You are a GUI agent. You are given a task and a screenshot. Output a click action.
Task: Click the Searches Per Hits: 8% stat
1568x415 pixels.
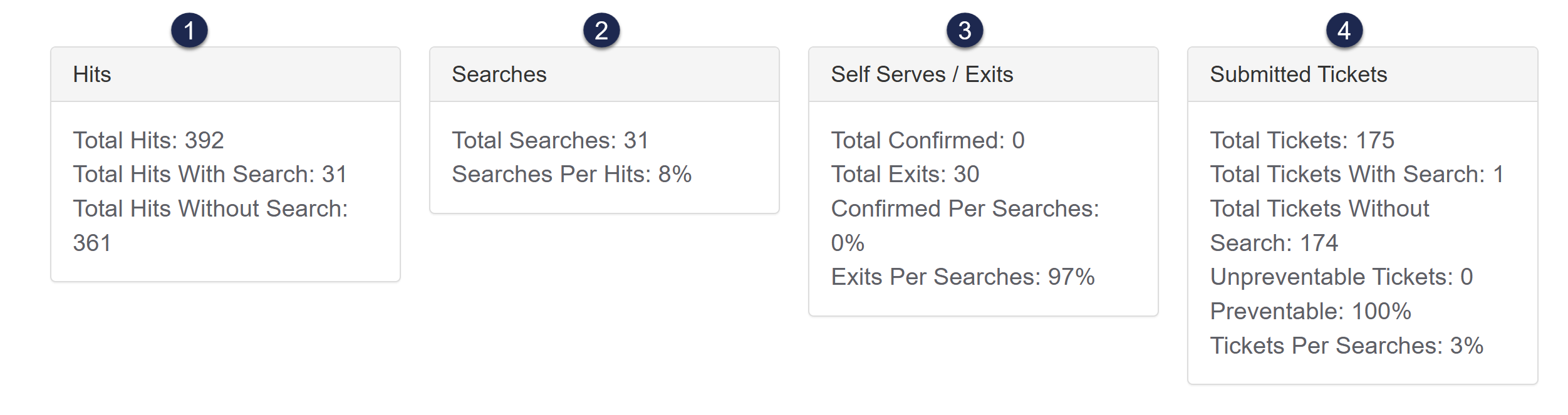click(x=571, y=174)
